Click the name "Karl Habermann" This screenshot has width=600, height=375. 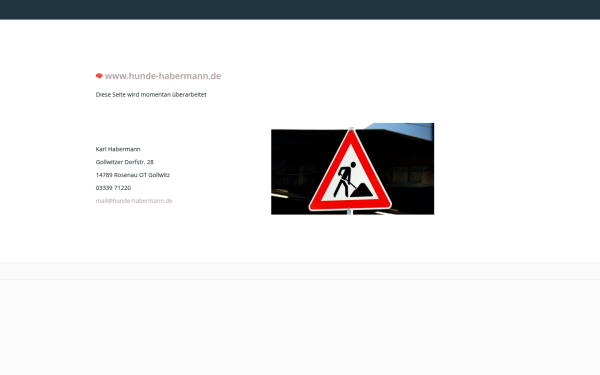click(118, 149)
